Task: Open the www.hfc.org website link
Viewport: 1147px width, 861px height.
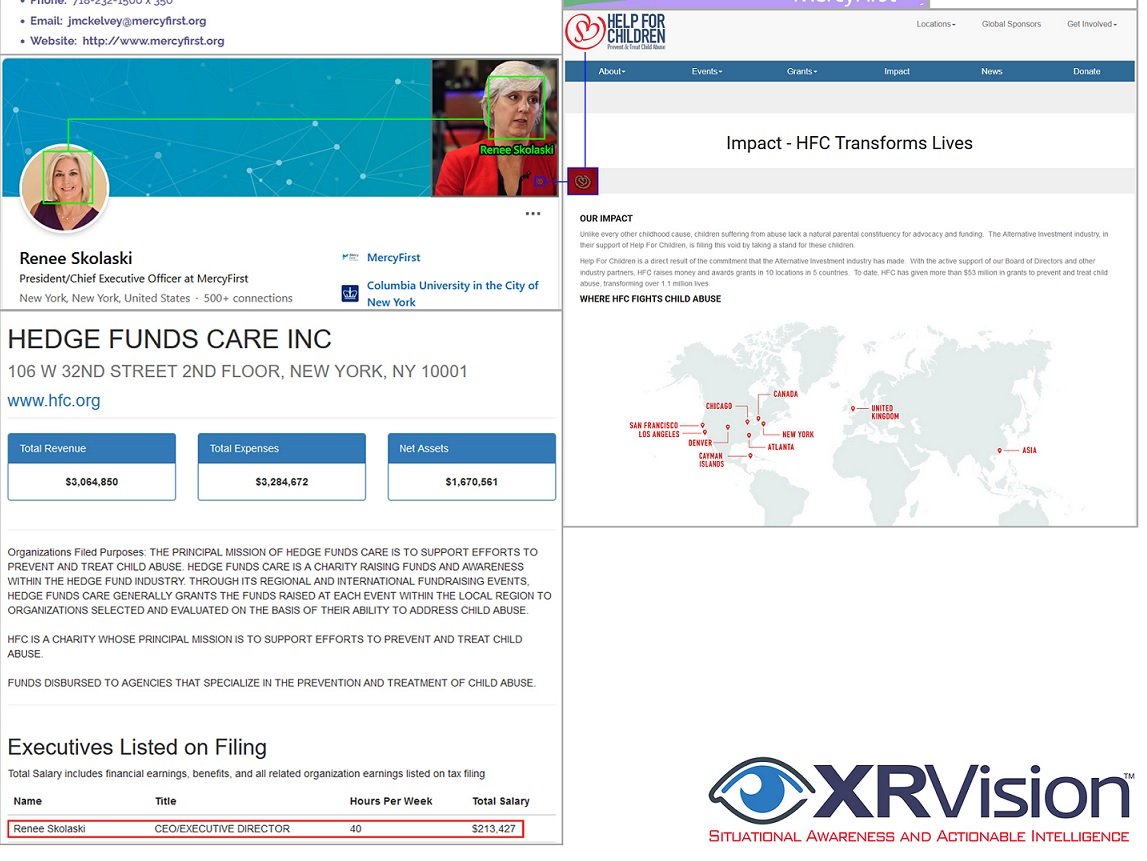Action: (x=54, y=401)
